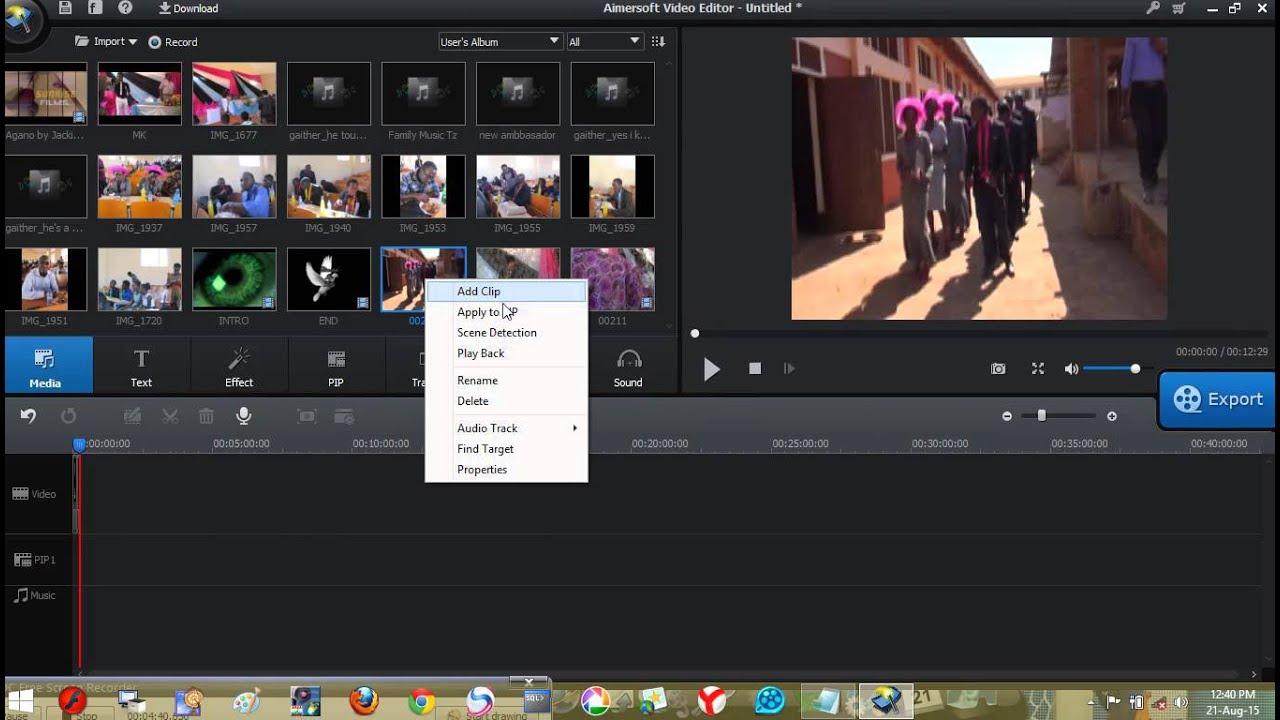The width and height of the screenshot is (1280, 720).
Task: Switch to the Effect tab
Action: click(x=239, y=366)
